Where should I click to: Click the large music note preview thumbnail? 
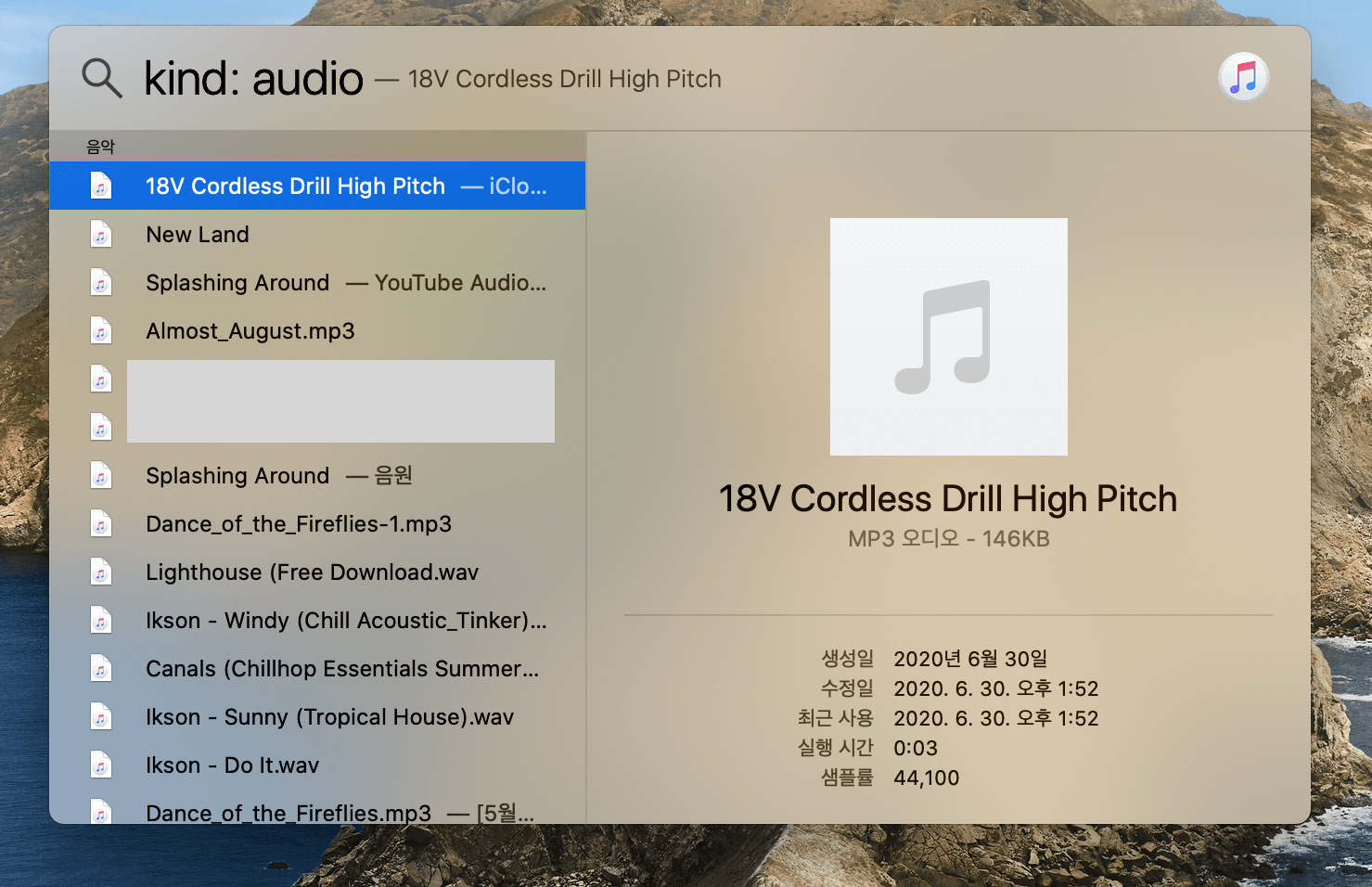point(948,337)
